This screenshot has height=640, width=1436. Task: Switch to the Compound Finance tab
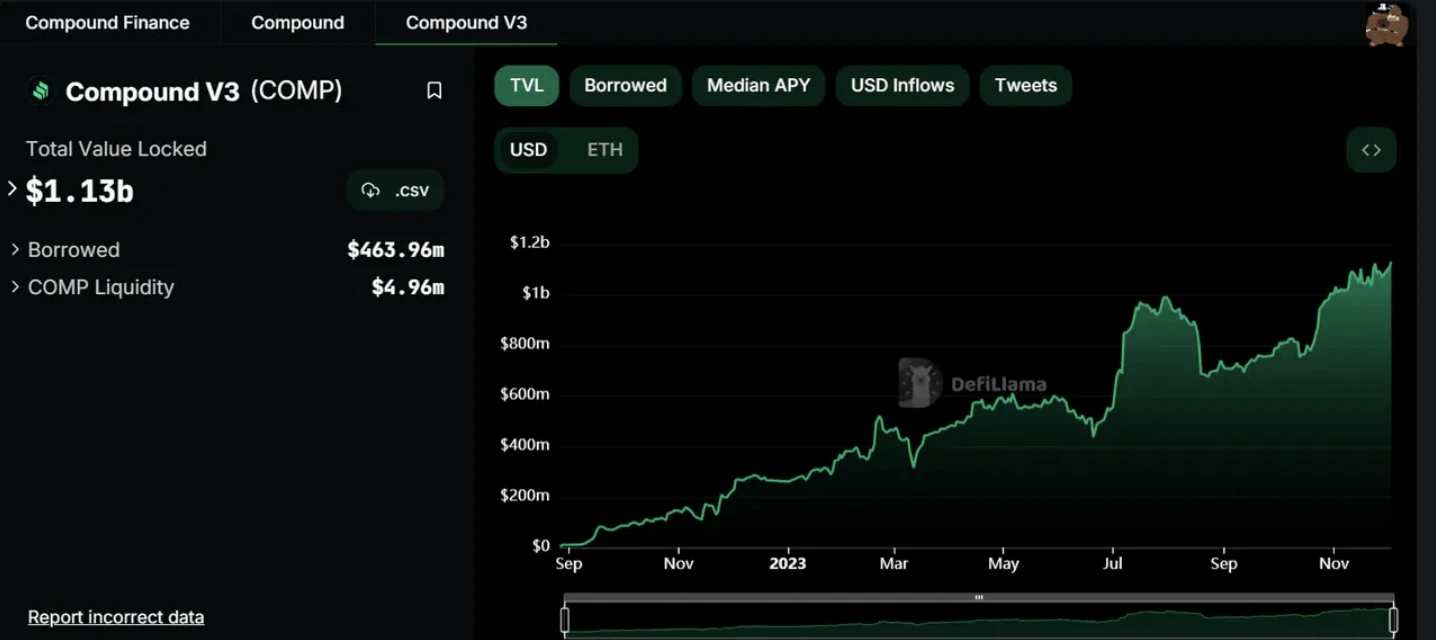[x=107, y=23]
